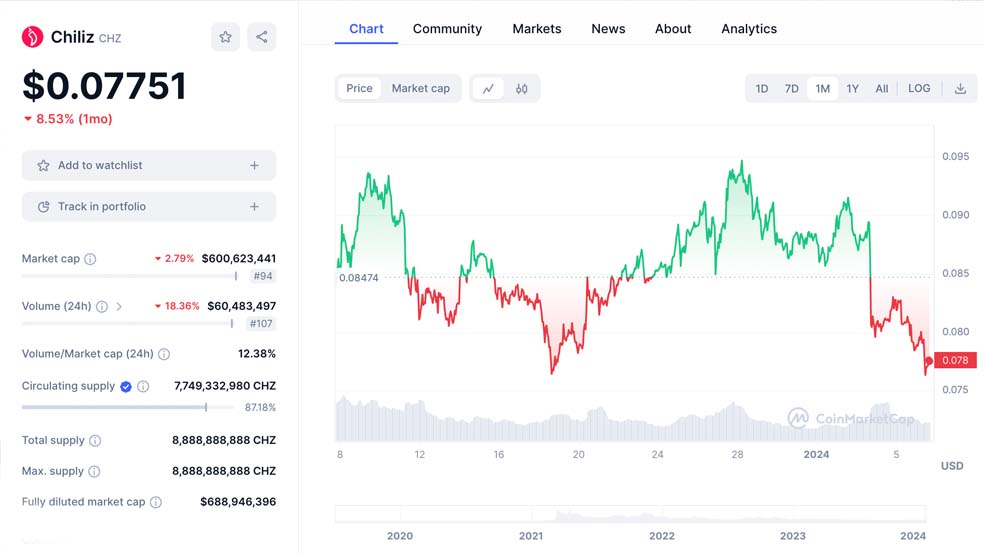Click the info icon beside Max. supply
Screen dimensions: 984x554
coord(94,471)
